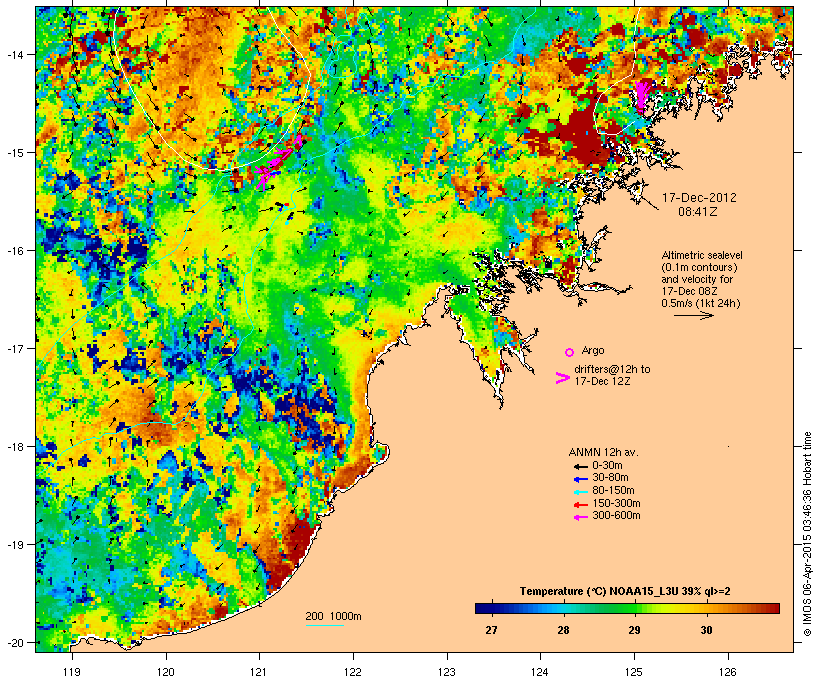820x680 pixels.
Task: Click the -15 latitude axis label
Action: tap(15, 153)
